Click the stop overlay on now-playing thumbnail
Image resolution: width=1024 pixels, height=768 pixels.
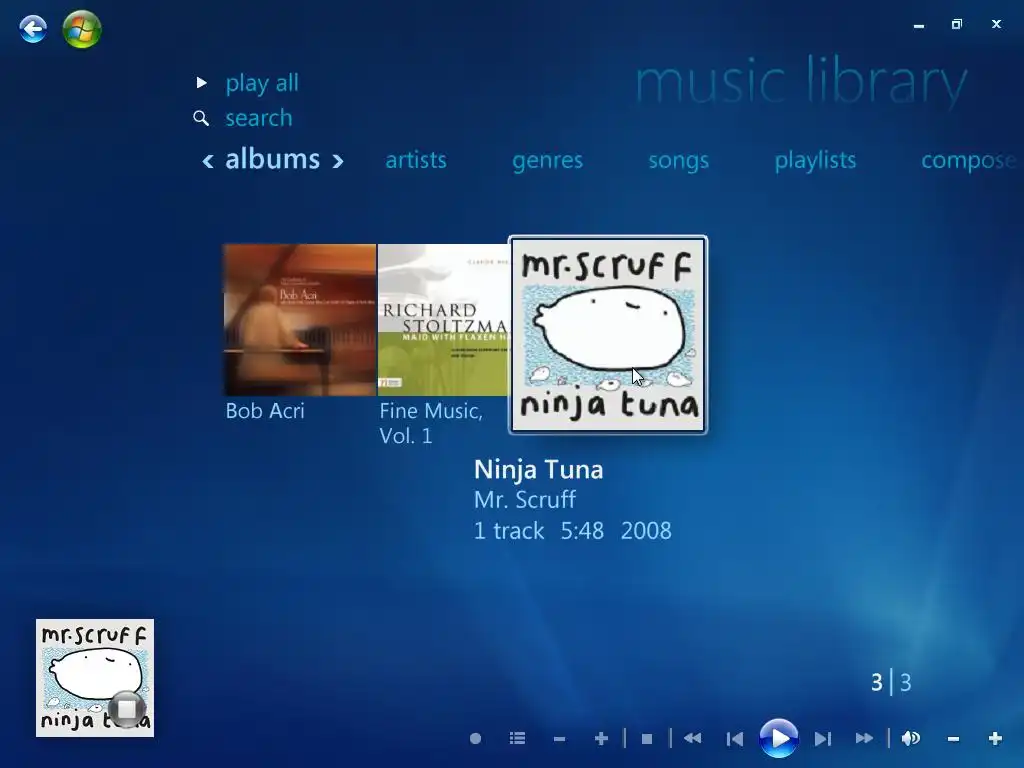[x=127, y=709]
